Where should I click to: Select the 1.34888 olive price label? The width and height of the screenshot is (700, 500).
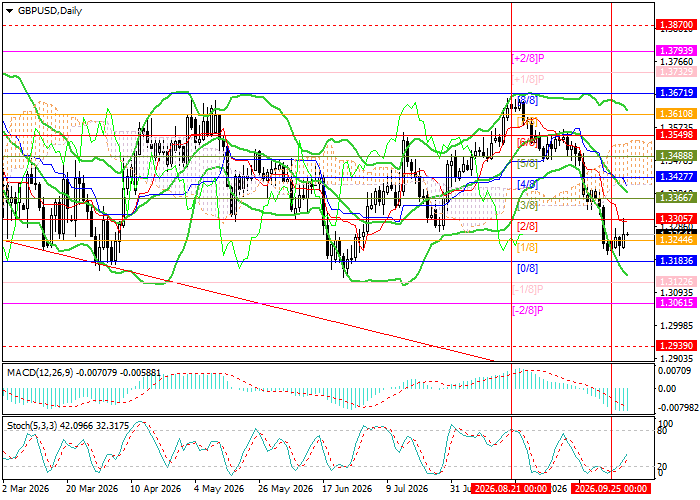(x=676, y=156)
